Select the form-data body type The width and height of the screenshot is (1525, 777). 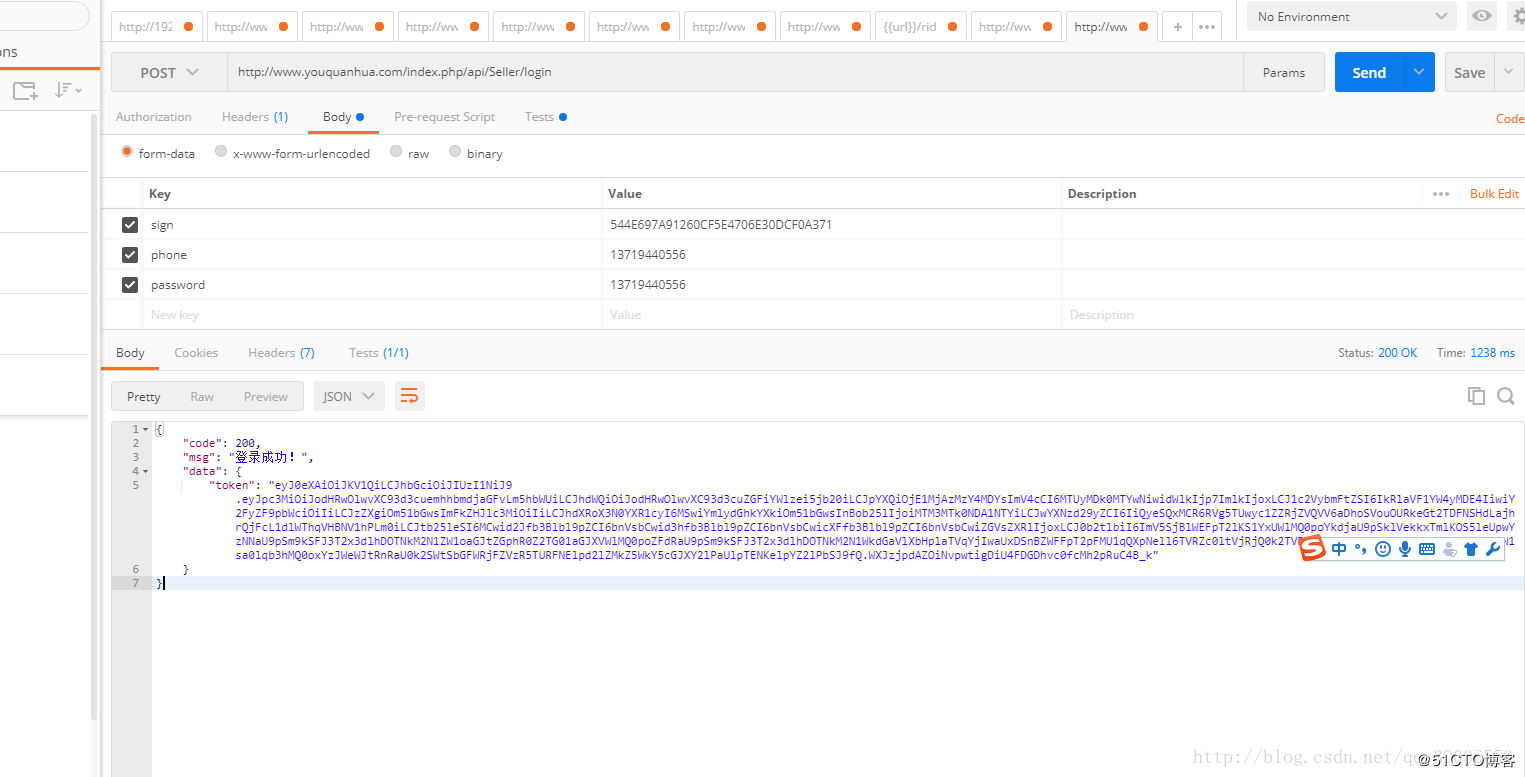coord(127,152)
